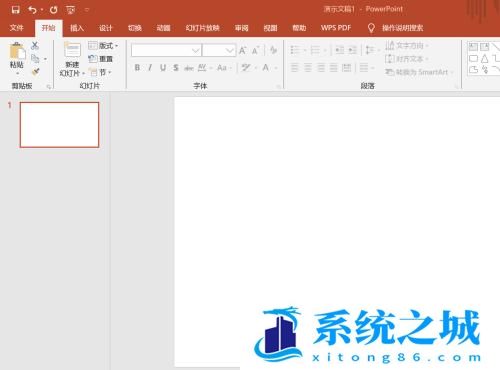This screenshot has width=500, height=370.
Task: Open the 切换 (Transitions) tab
Action: pyautogui.click(x=135, y=28)
